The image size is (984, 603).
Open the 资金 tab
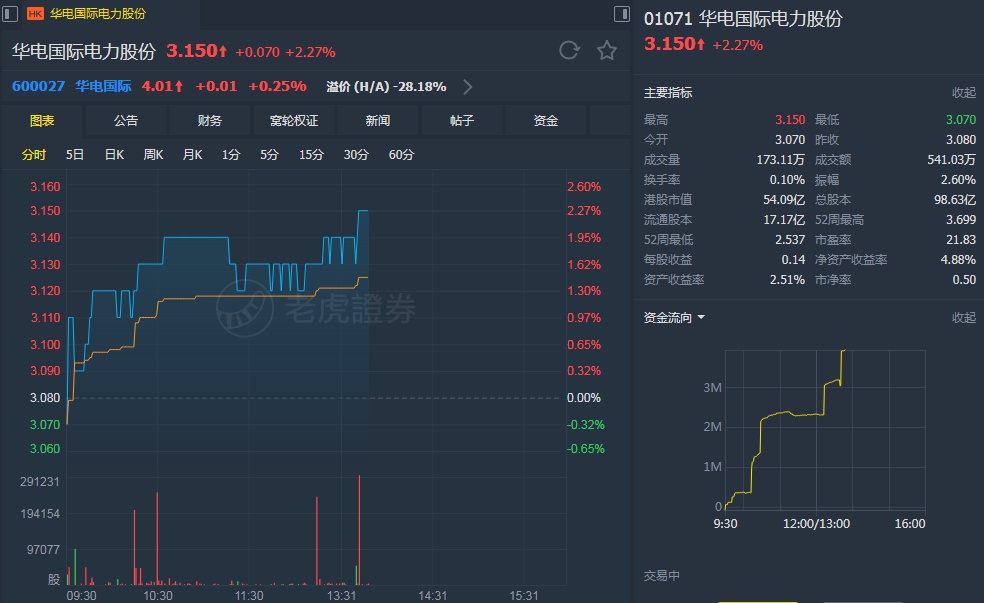[545, 120]
